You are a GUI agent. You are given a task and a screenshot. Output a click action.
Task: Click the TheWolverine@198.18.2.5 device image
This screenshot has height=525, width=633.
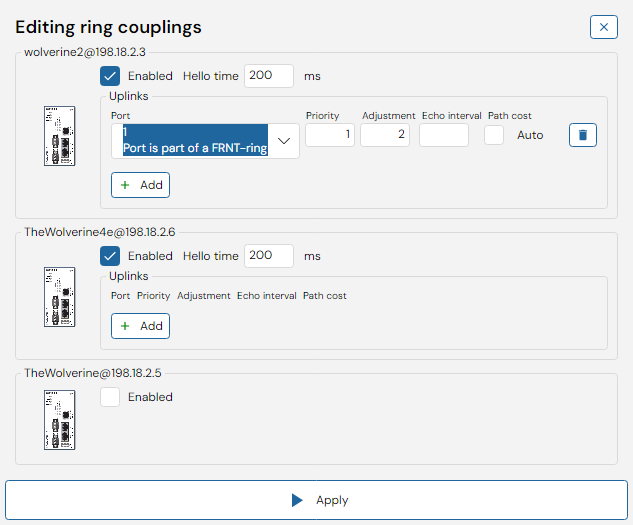pyautogui.click(x=59, y=420)
